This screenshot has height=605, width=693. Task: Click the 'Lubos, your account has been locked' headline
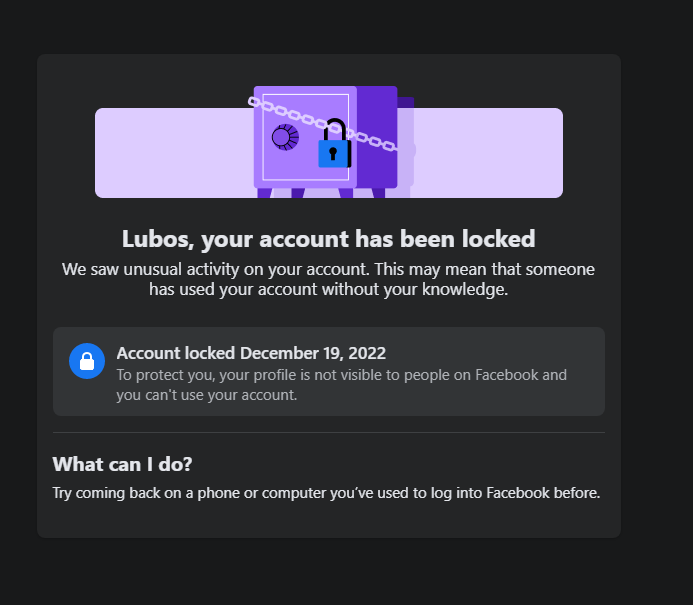pos(329,239)
